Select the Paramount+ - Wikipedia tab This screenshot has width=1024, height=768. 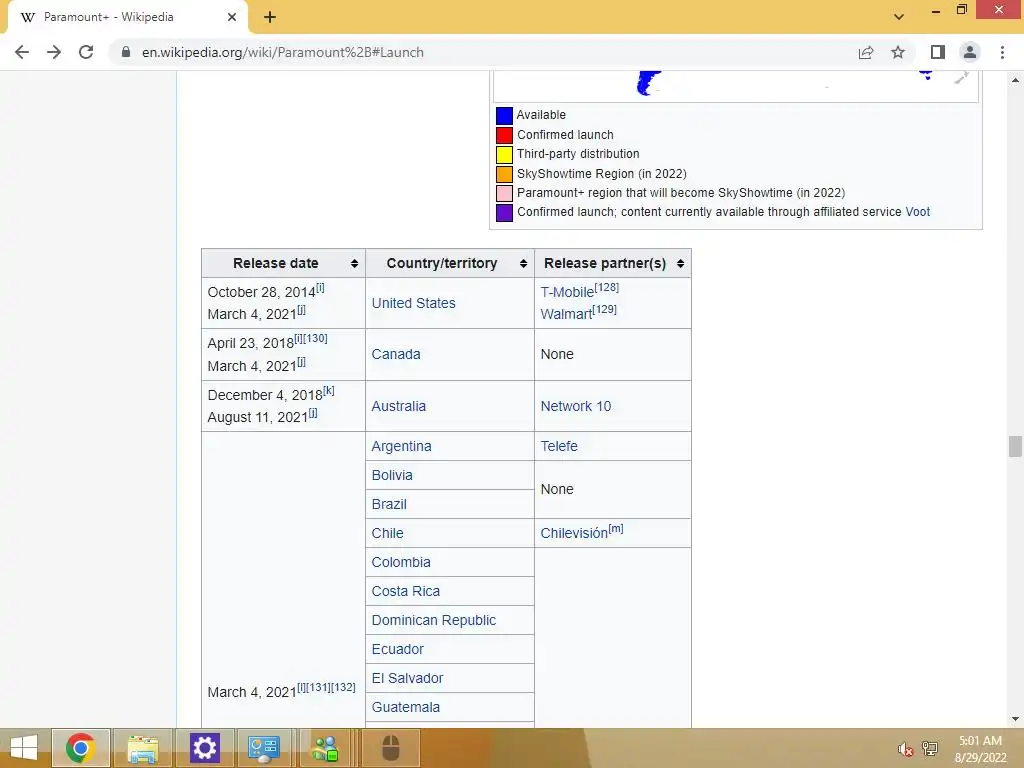pos(127,17)
